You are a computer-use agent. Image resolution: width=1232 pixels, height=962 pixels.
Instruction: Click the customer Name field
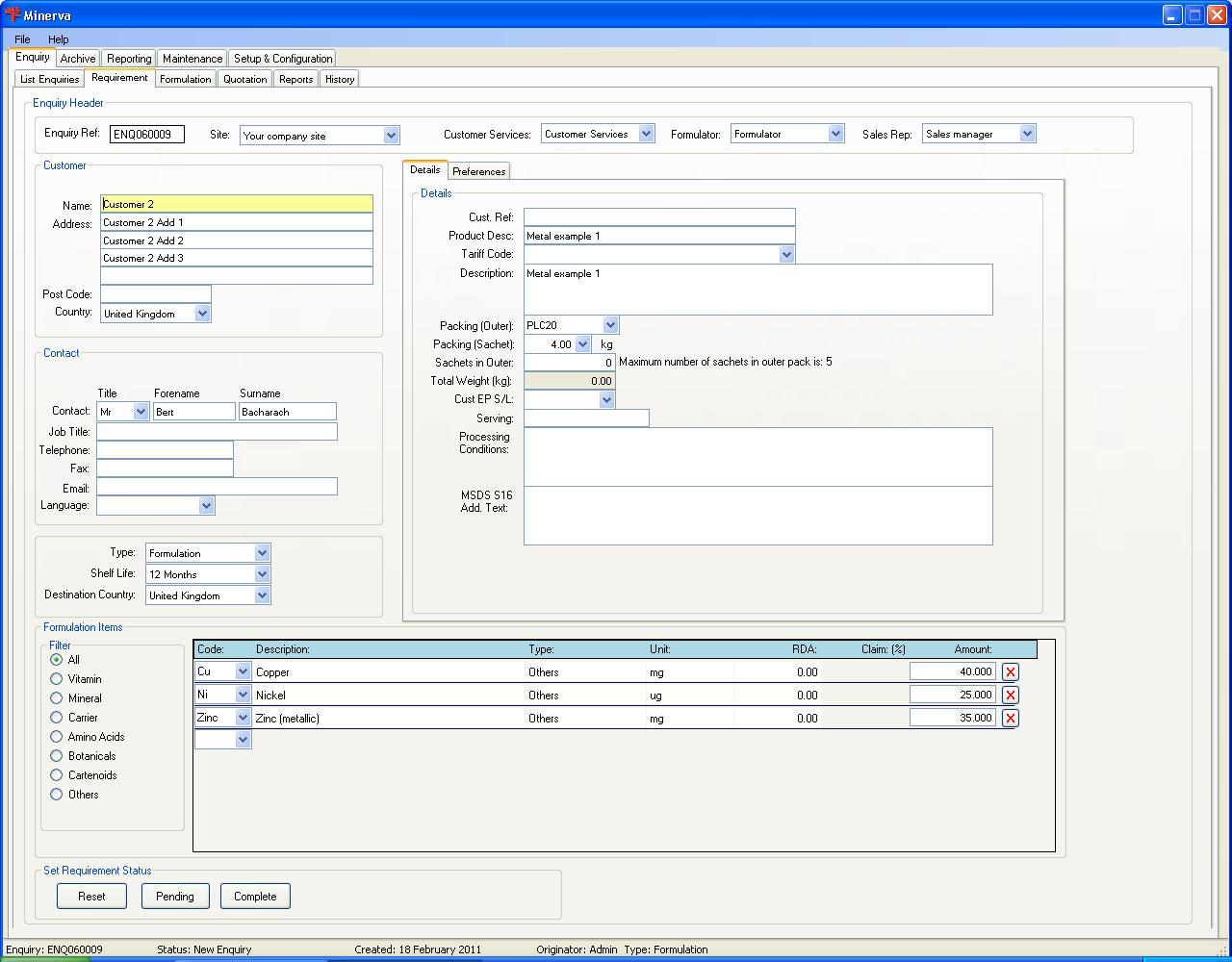point(237,204)
